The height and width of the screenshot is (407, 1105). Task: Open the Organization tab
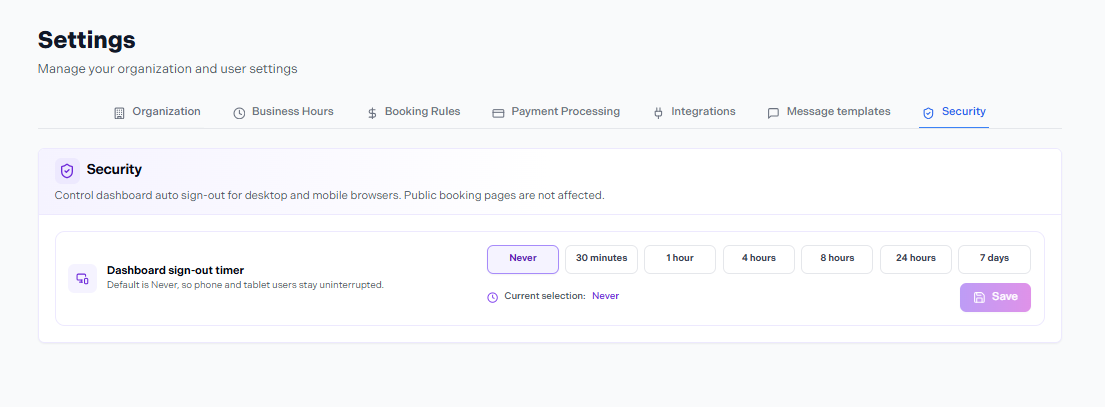157,112
